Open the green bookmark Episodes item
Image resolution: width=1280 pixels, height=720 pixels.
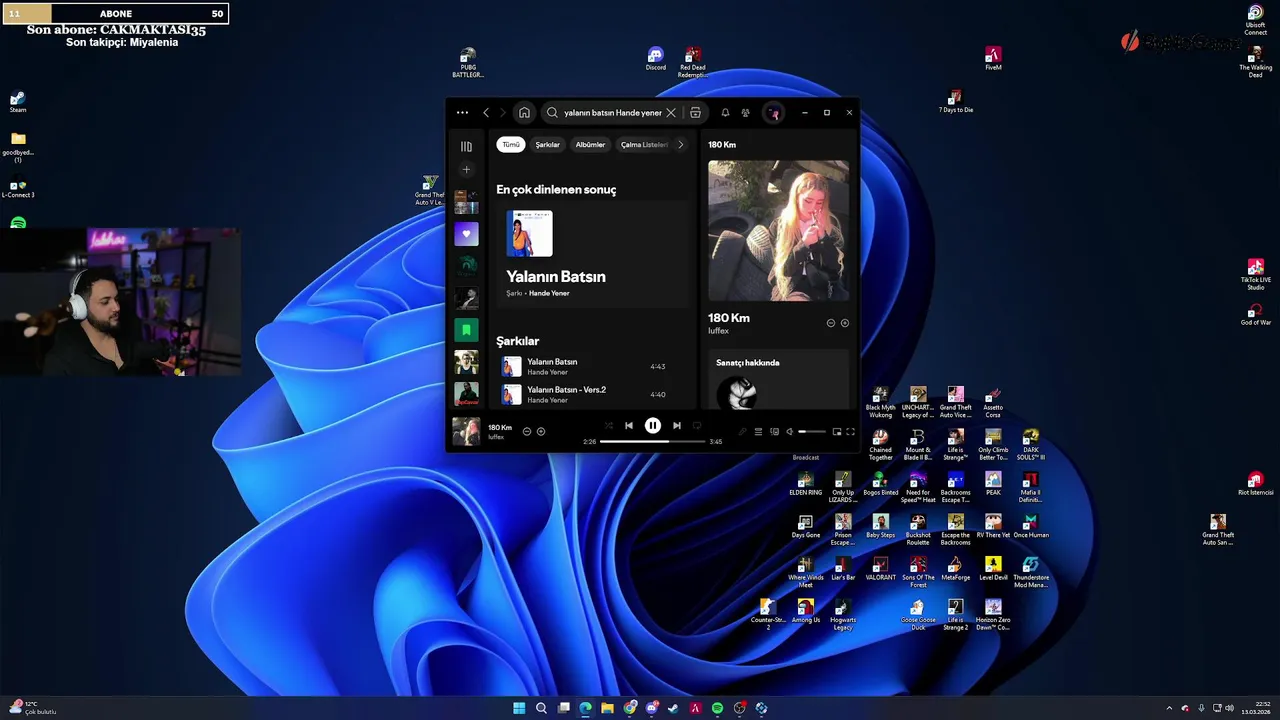pos(466,329)
